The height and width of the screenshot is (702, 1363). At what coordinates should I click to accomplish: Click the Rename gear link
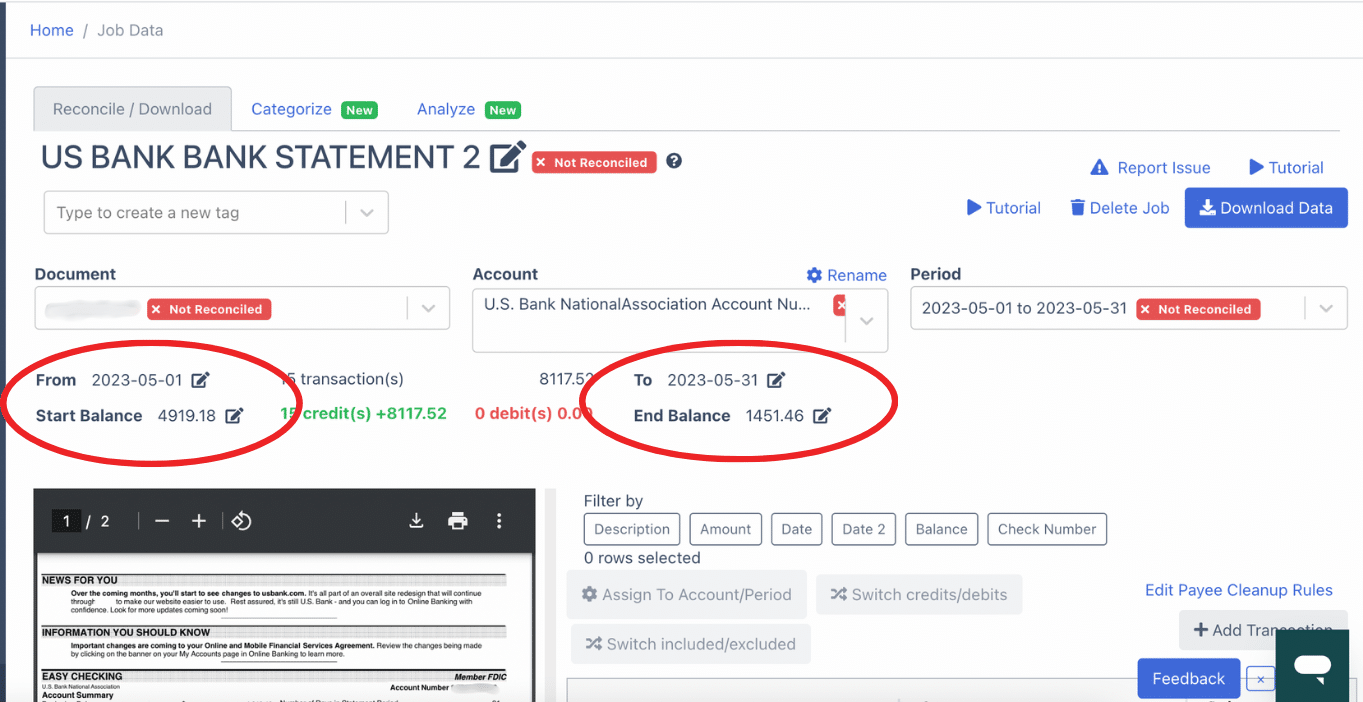click(846, 275)
